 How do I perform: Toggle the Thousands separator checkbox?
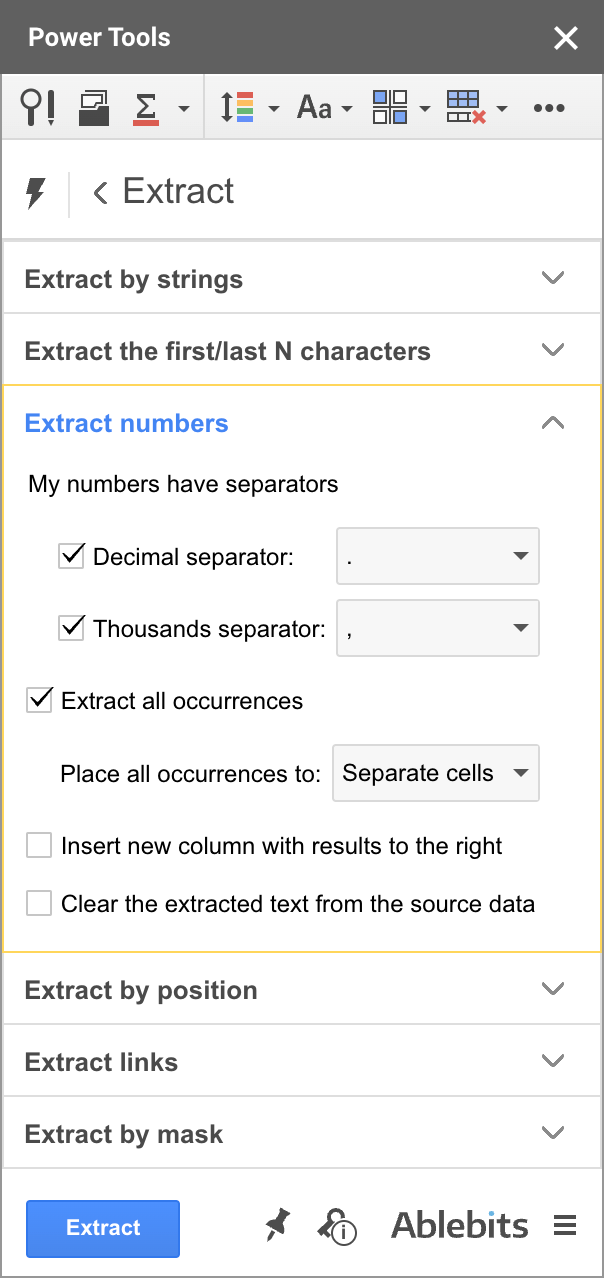tap(71, 628)
